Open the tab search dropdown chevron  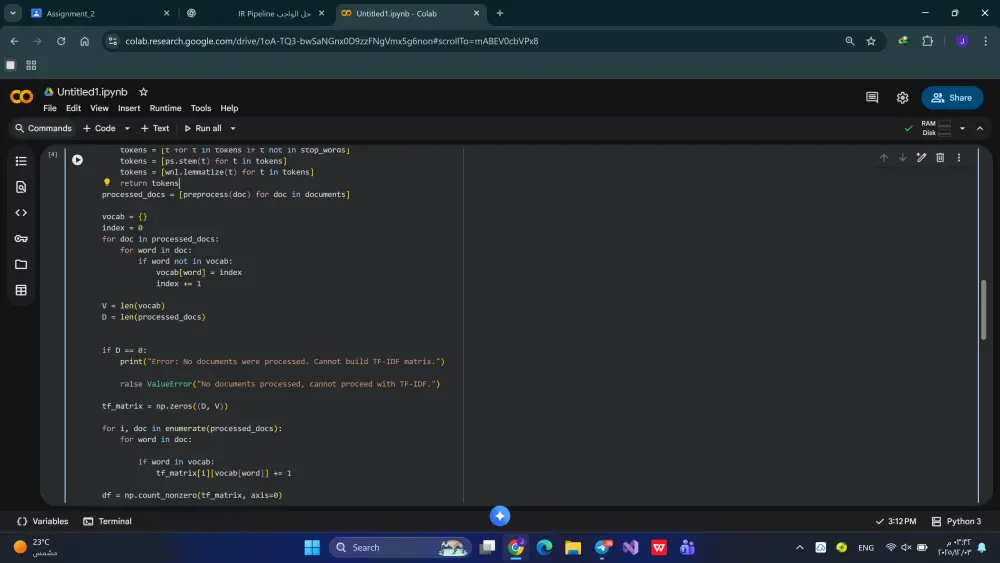click(x=12, y=13)
